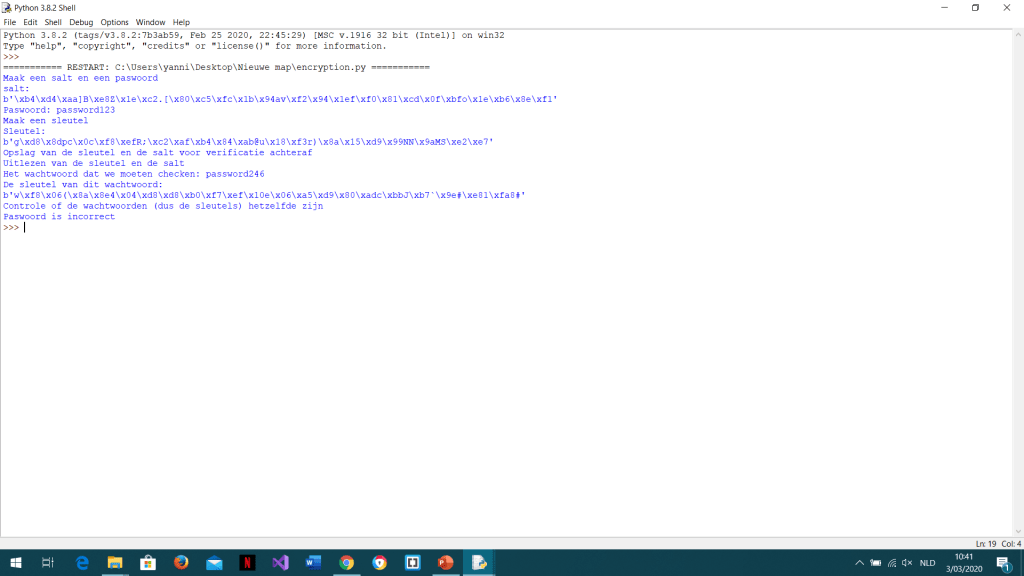Open Google Chrome from the taskbar

346,563
